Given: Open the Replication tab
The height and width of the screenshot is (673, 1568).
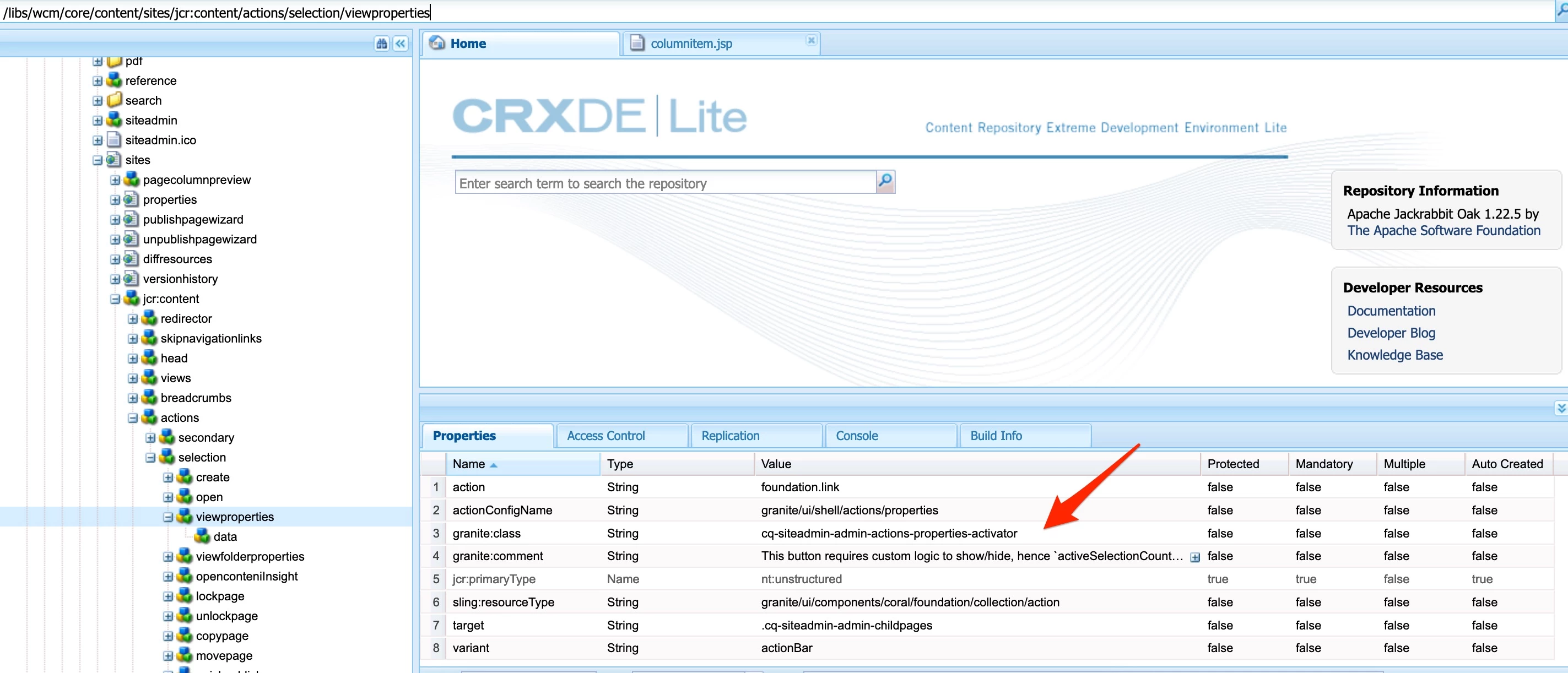Looking at the screenshot, I should click(730, 436).
